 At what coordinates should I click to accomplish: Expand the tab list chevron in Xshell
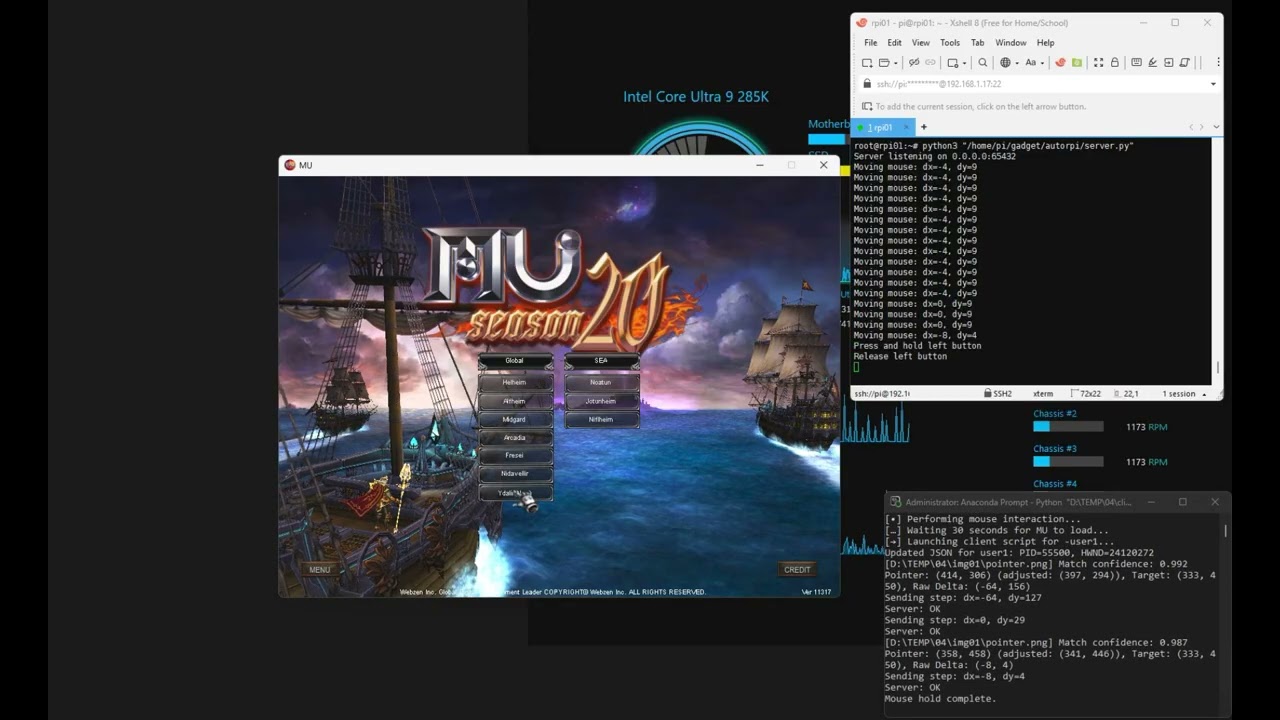[1216, 127]
